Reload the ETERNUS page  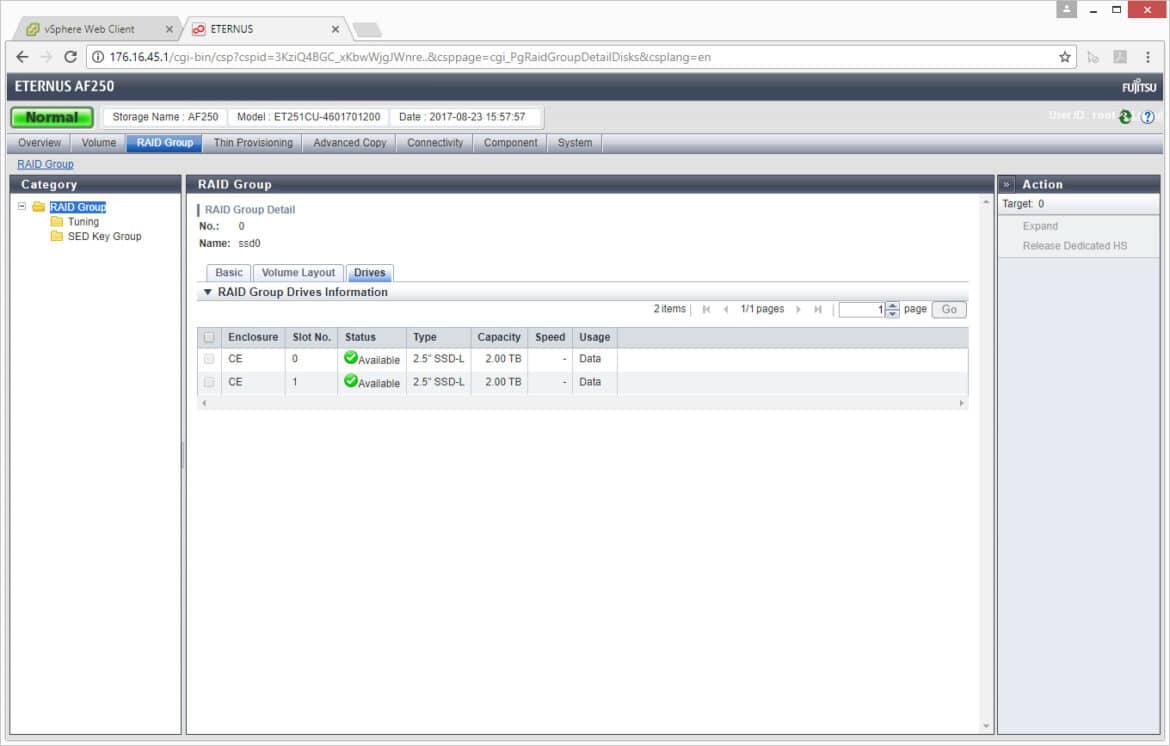(70, 57)
